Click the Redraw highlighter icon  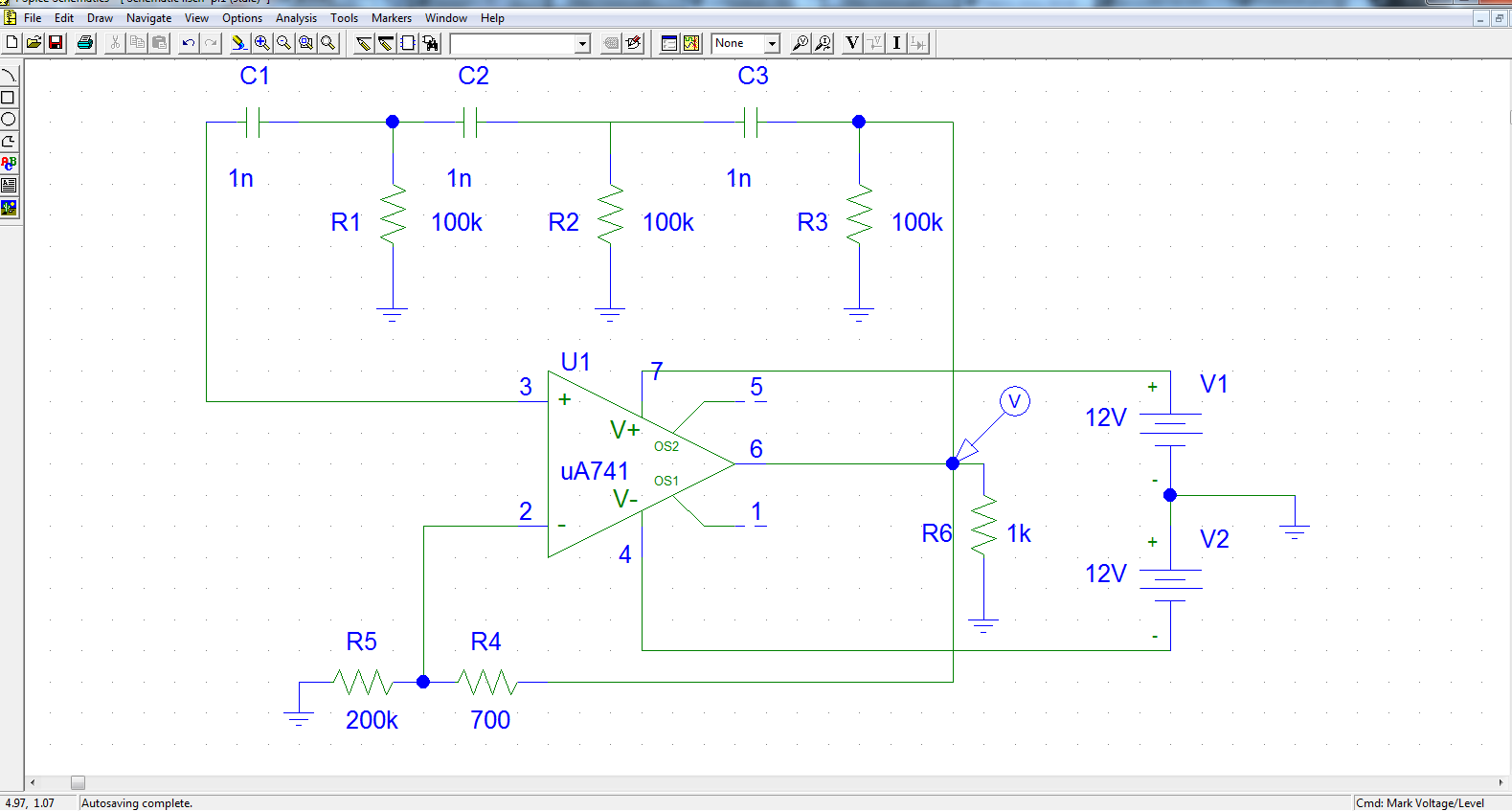(x=239, y=43)
